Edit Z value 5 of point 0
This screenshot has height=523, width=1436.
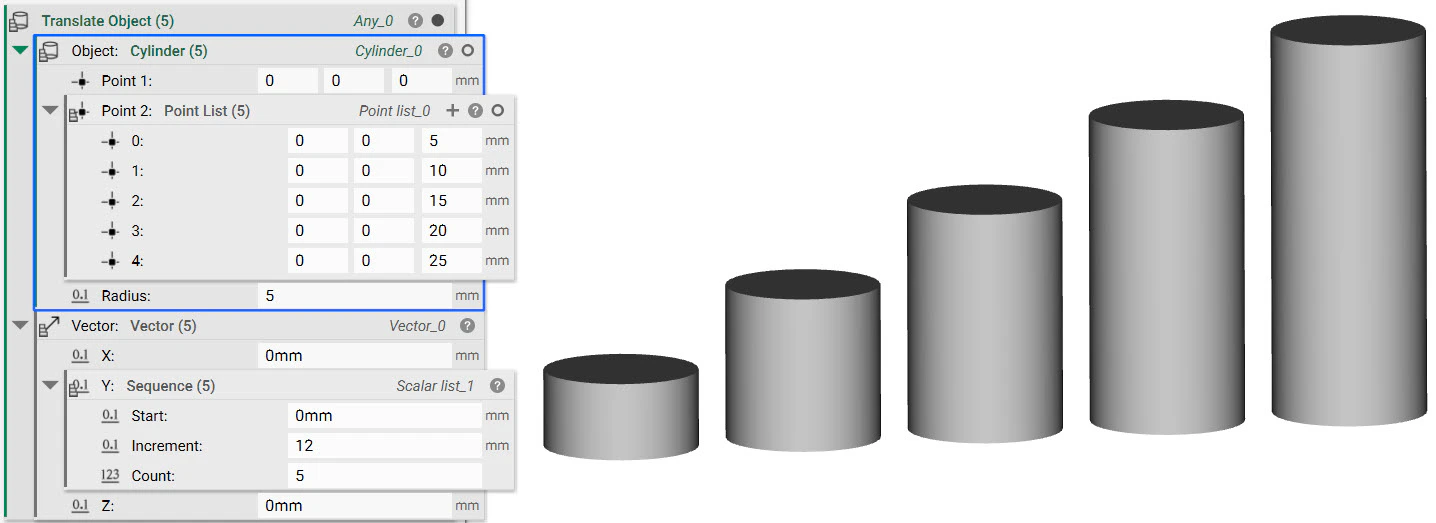[451, 141]
